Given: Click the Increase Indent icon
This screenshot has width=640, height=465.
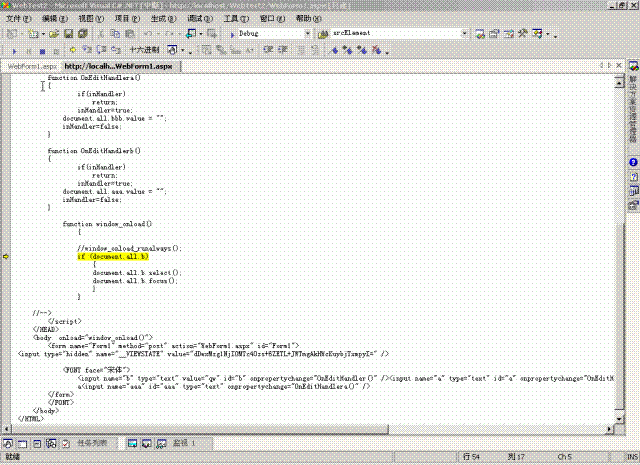Looking at the screenshot, I should pyautogui.click(x=282, y=50).
